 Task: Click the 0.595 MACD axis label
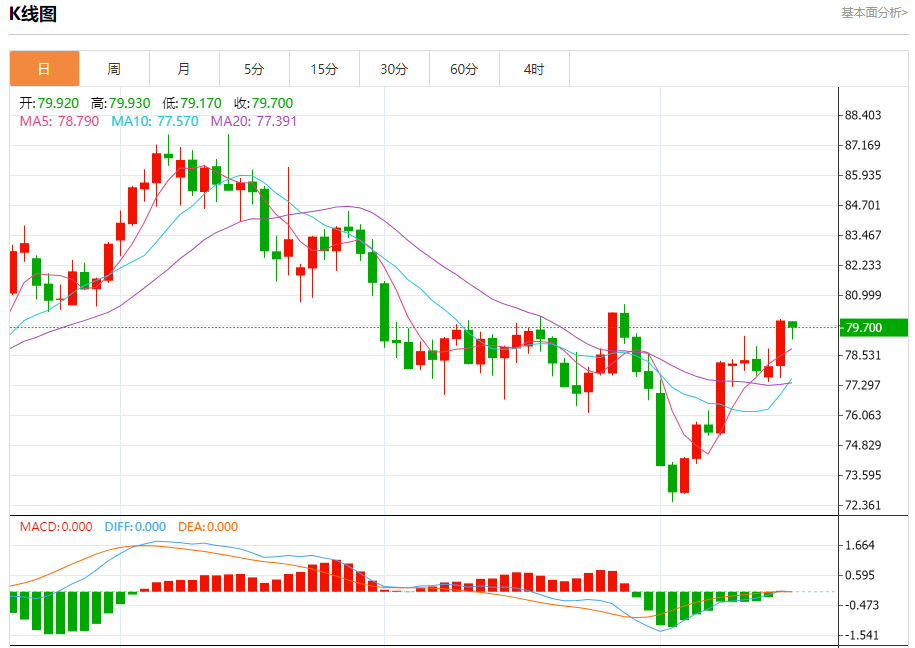tap(860, 576)
